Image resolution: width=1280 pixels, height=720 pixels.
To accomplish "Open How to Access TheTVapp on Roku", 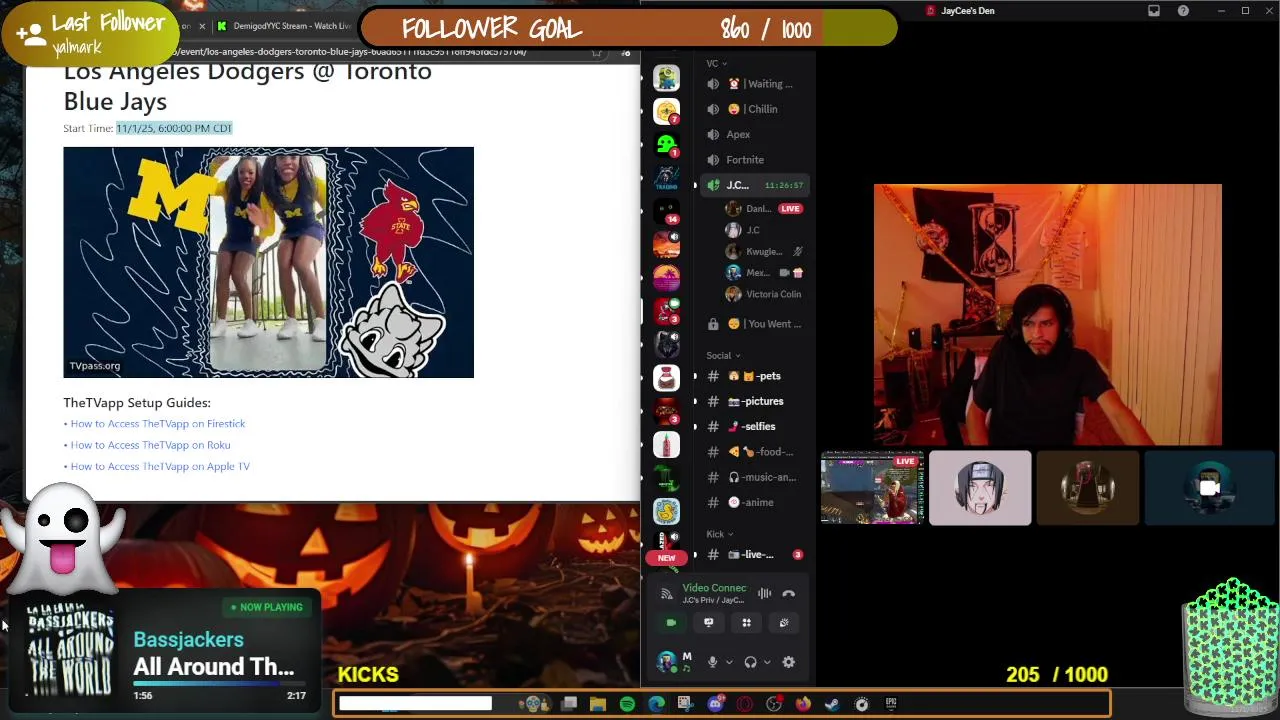I will click(150, 445).
